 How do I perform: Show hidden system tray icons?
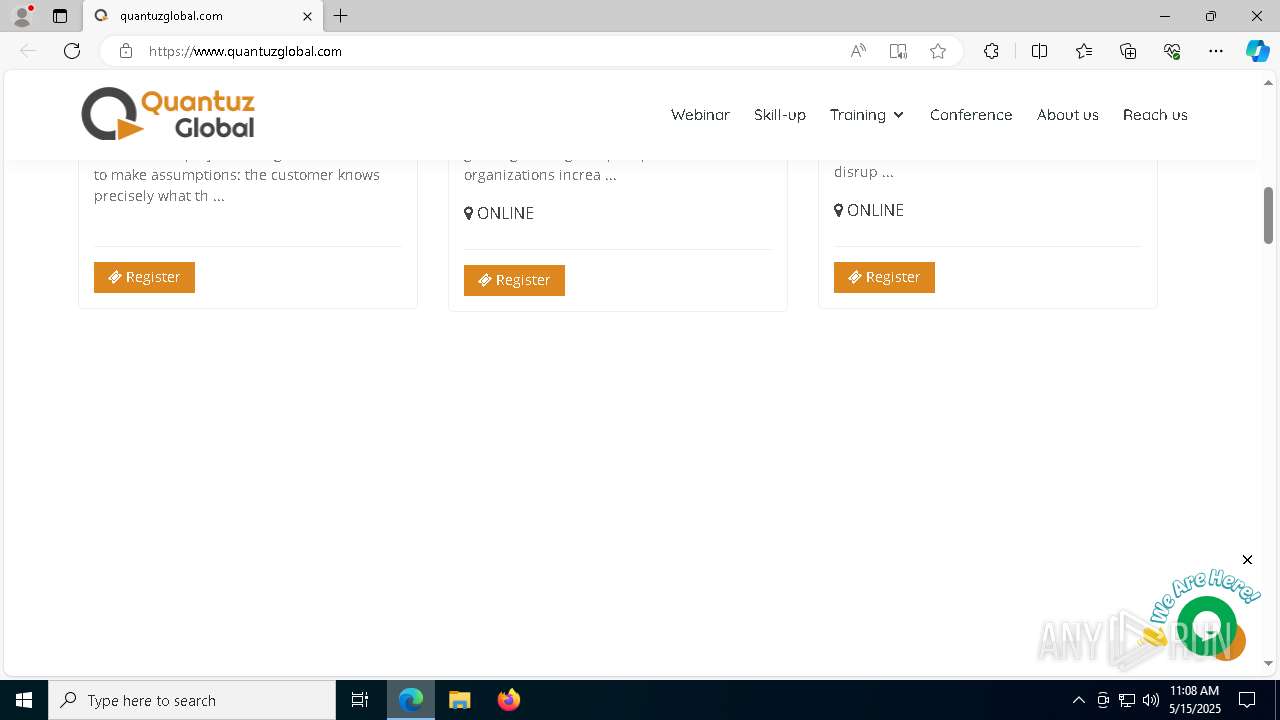pyautogui.click(x=1078, y=700)
